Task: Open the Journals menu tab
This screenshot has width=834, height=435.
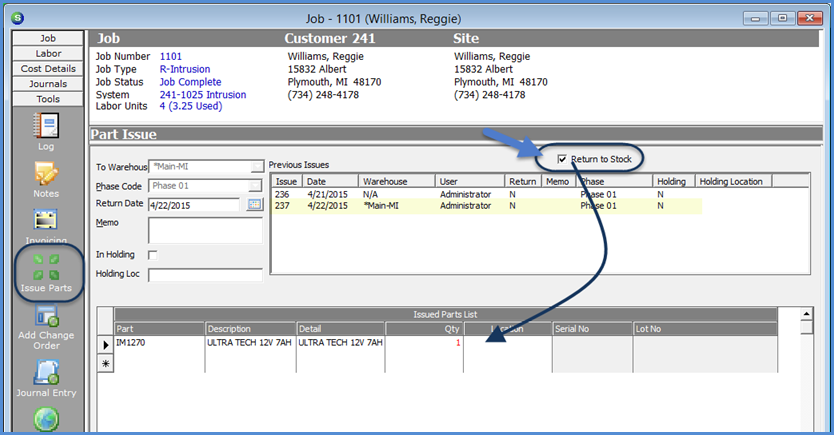Action: pyautogui.click(x=48, y=84)
